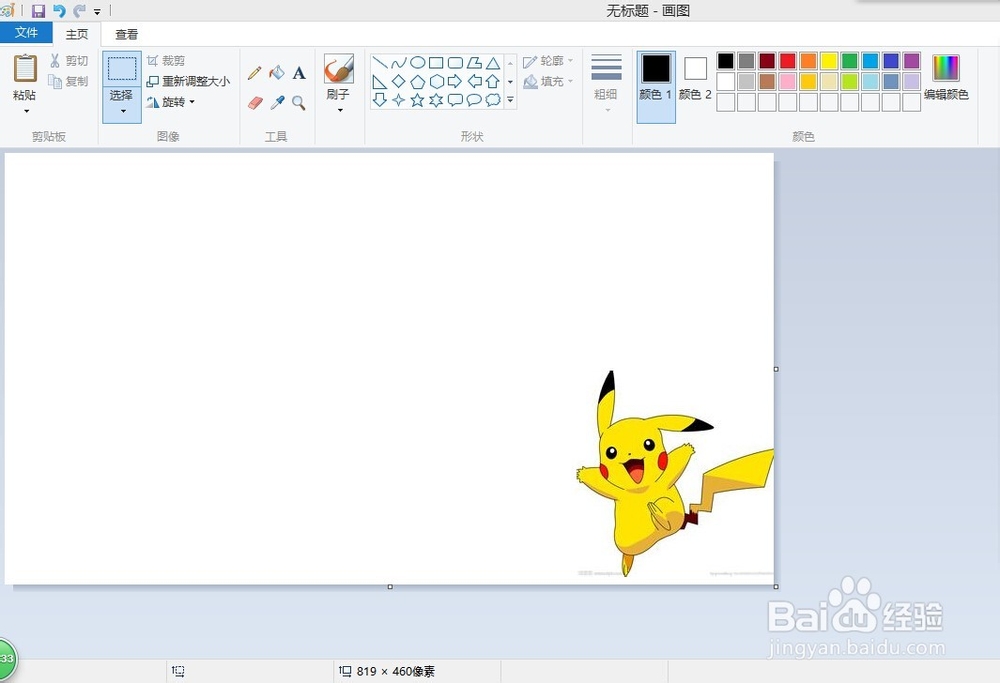Pick the red swatch in the palette

pos(788,61)
